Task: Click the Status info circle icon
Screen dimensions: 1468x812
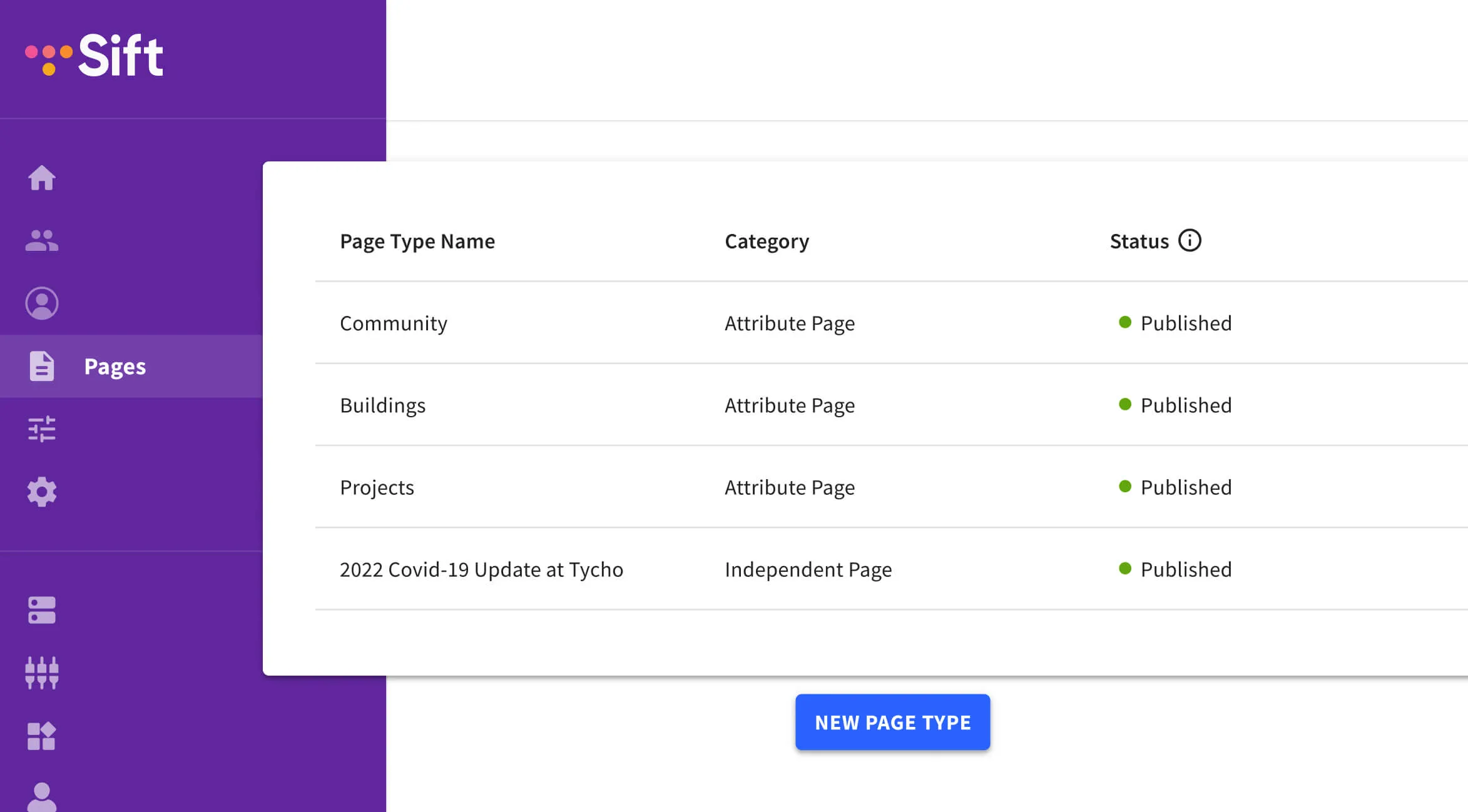Action: point(1190,240)
